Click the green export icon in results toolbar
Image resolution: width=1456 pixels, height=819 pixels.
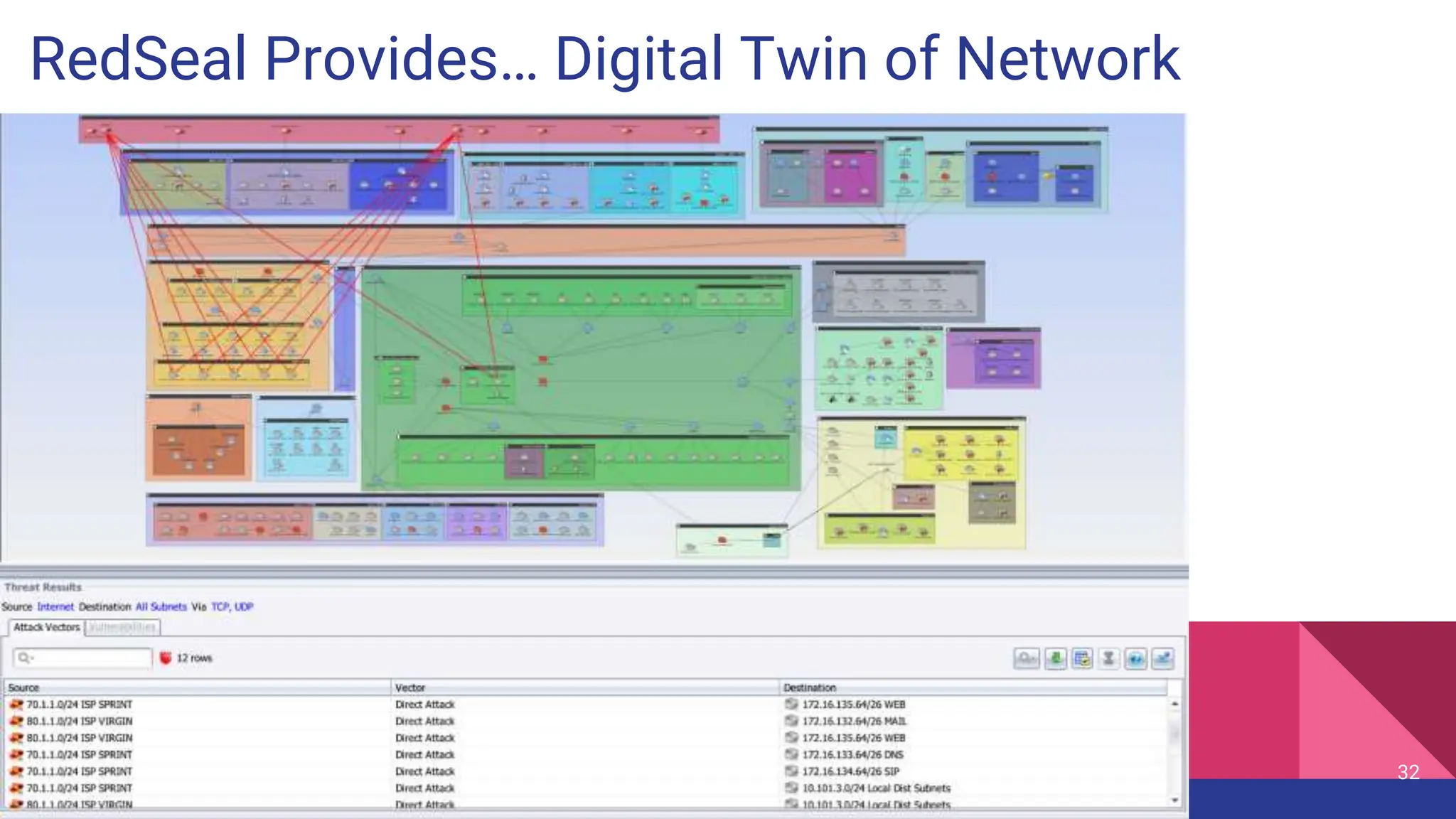click(1056, 658)
